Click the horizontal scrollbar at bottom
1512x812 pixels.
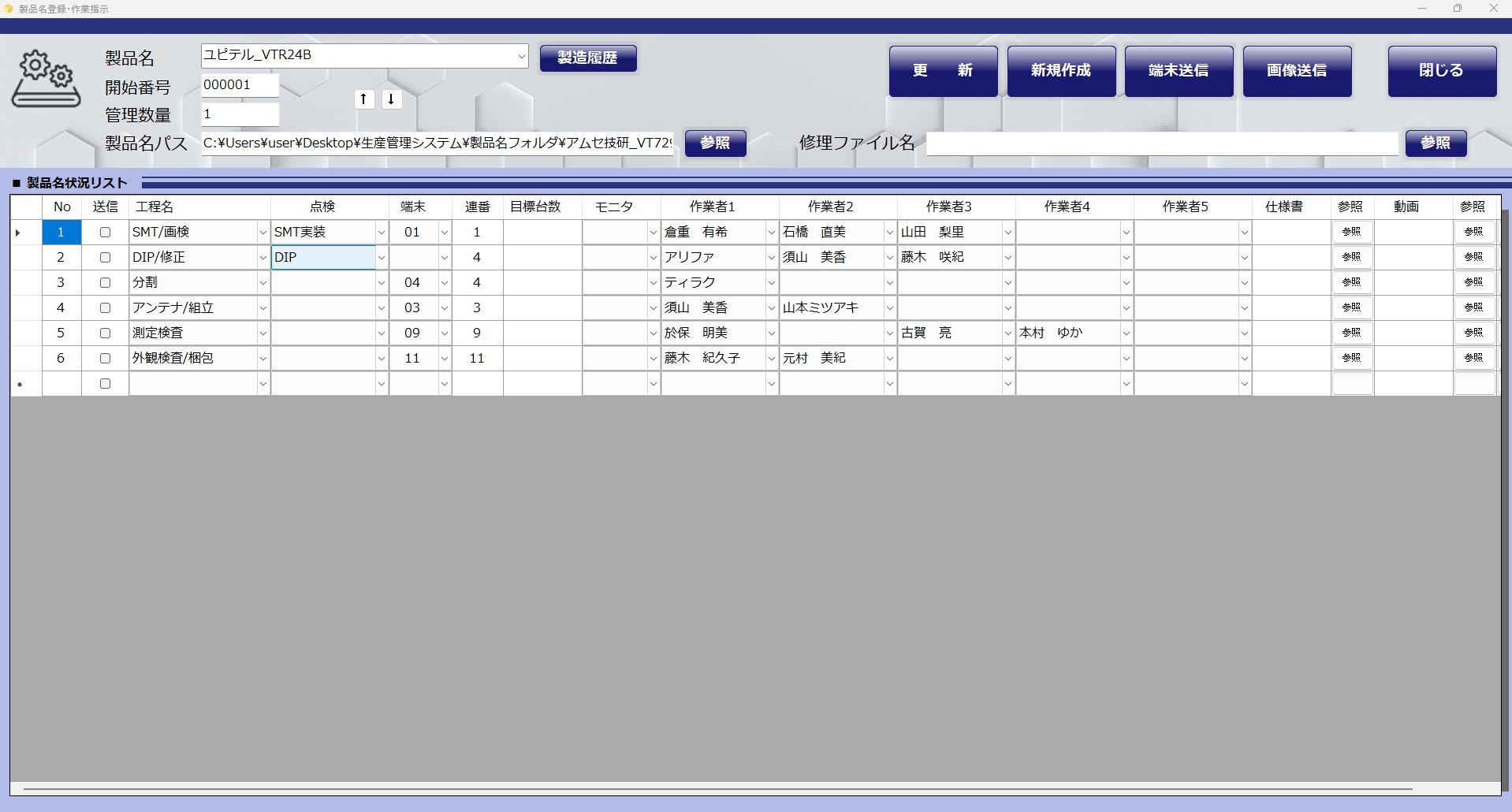717,788
